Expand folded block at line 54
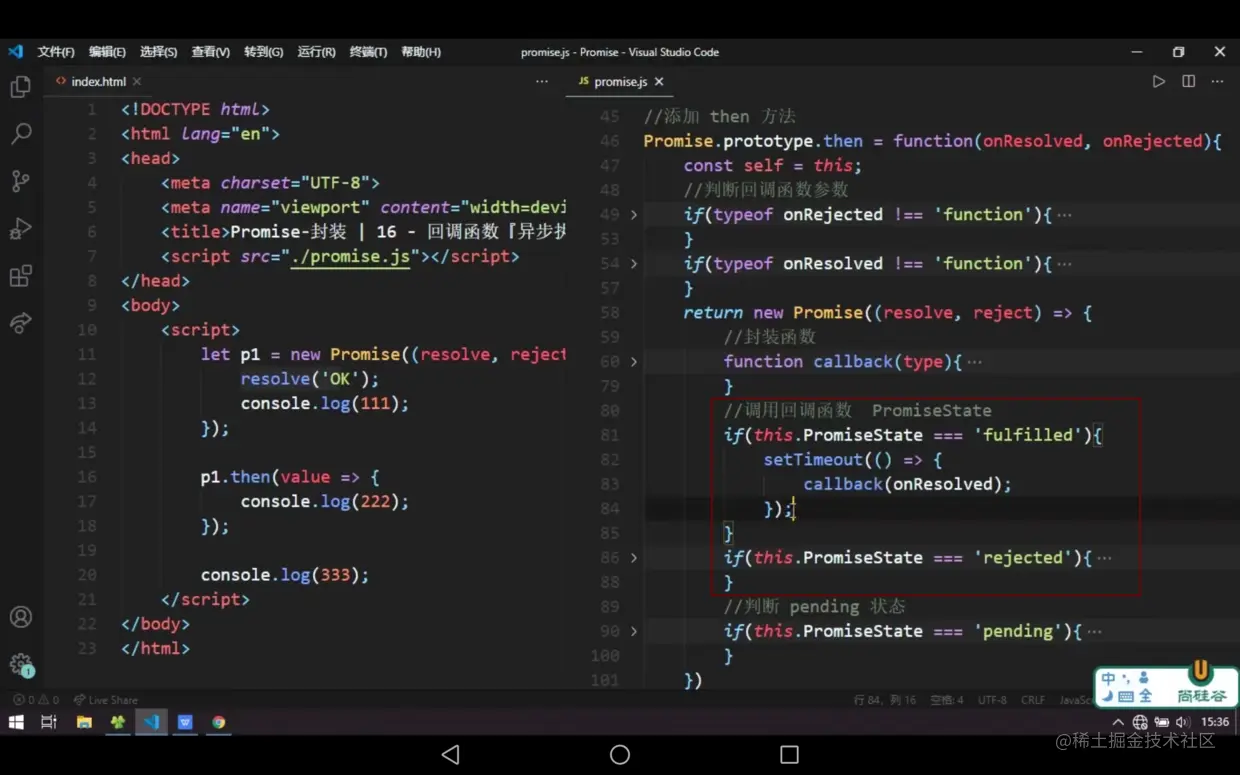1240x775 pixels. (x=634, y=264)
